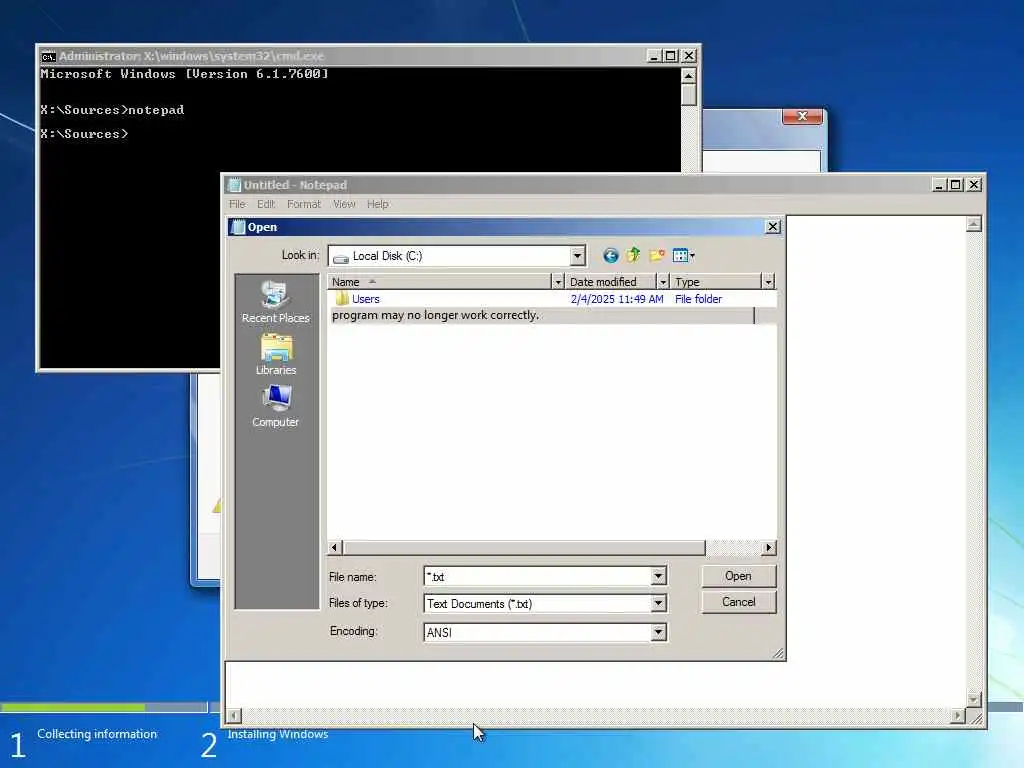This screenshot has height=768, width=1024.
Task: Click 'Installing Windows' step label
Action: [x=278, y=735]
